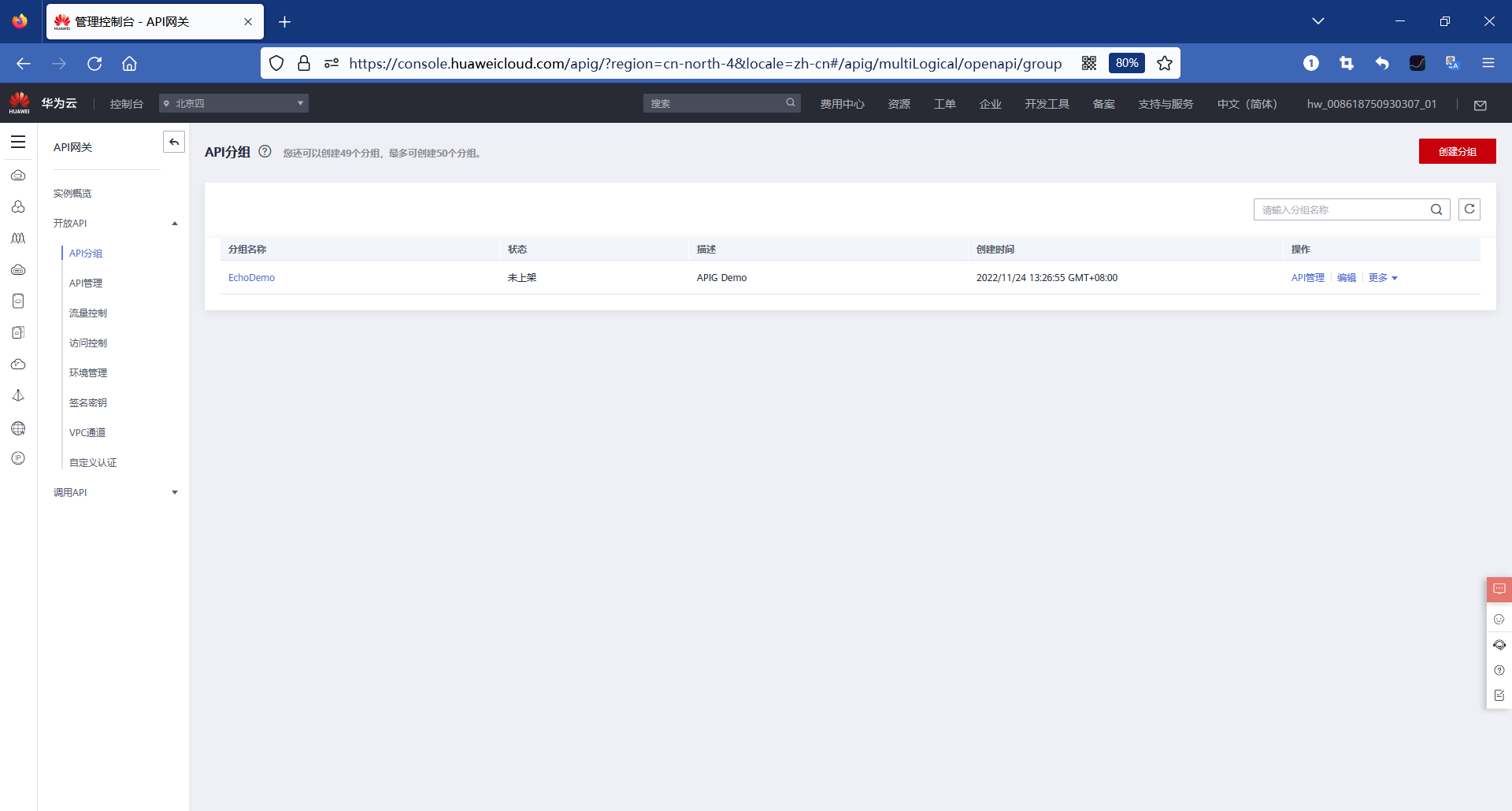Click the smiley satisfaction icon
1512x811 pixels.
point(1499,619)
